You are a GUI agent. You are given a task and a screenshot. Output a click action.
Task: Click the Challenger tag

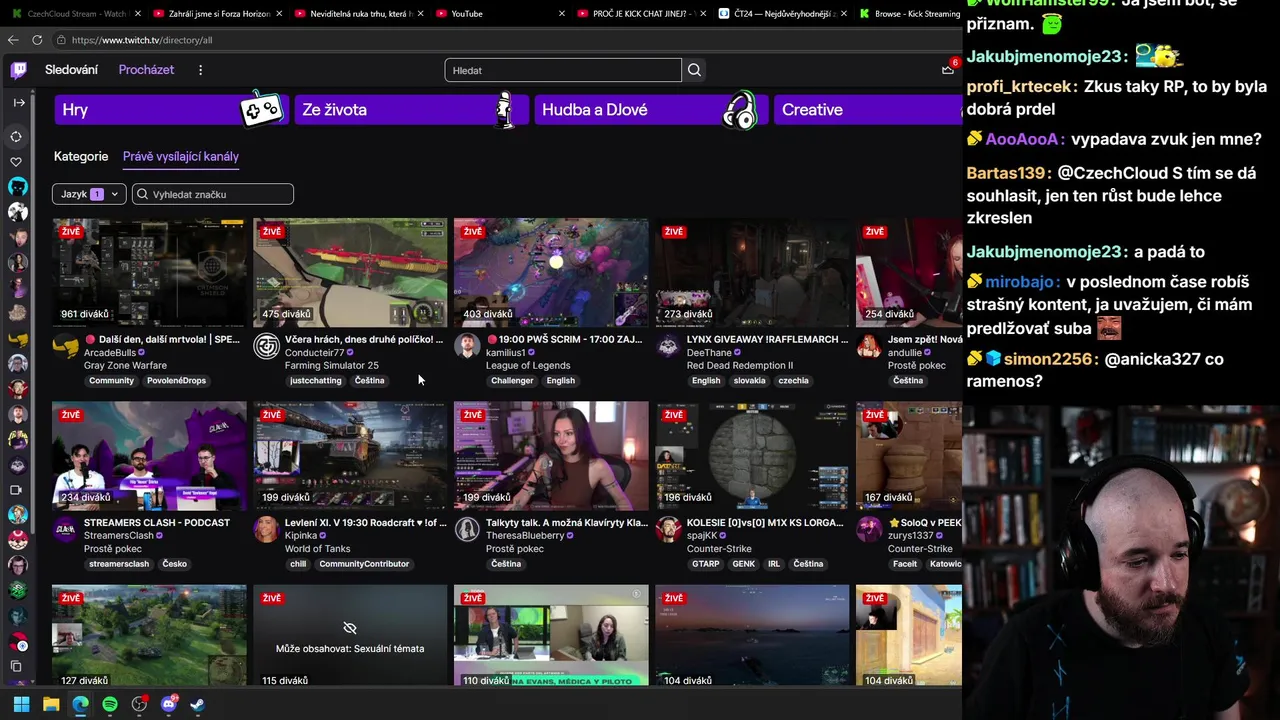(512, 381)
